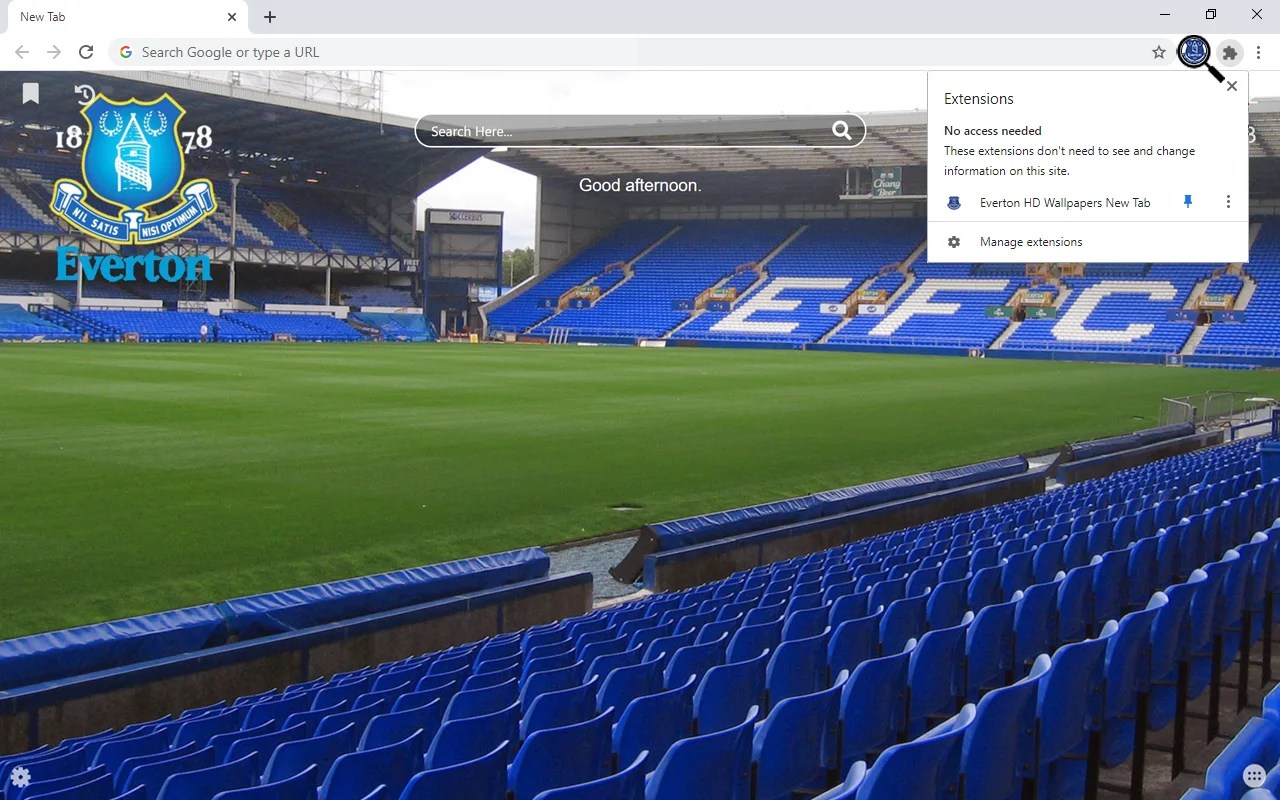This screenshot has height=800, width=1280.
Task: Reload the page with the refresh icon
Action: click(x=86, y=52)
